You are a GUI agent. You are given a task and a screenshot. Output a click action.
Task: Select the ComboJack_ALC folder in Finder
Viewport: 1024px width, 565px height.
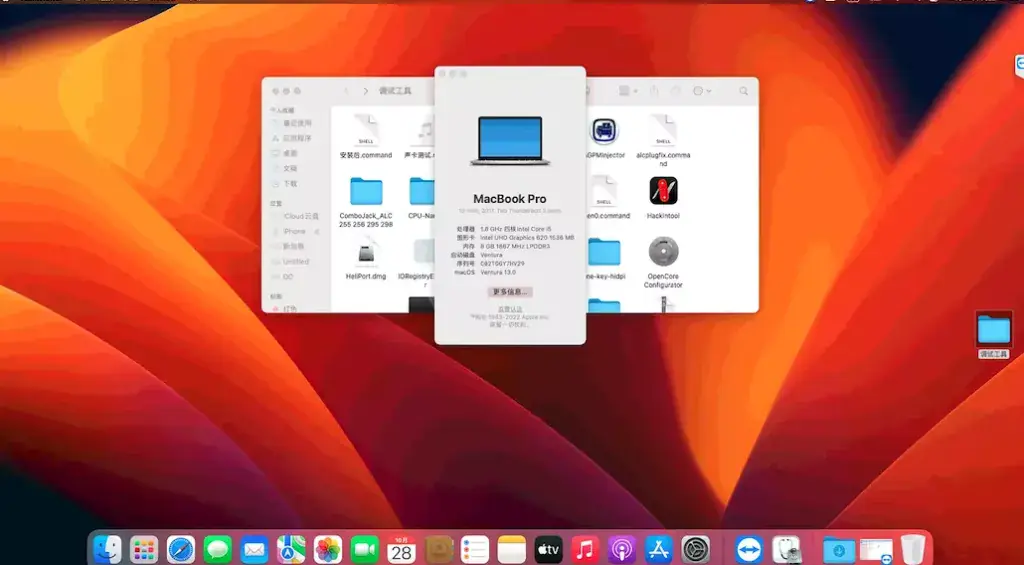pos(366,202)
